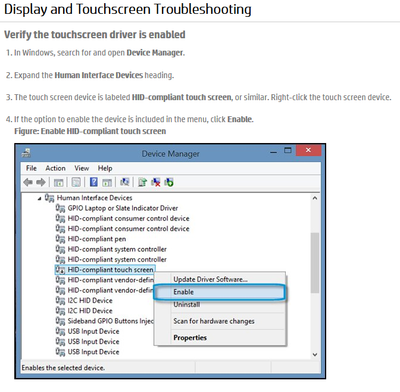Close the Device Manager window
The width and height of the screenshot is (400, 392).
[308, 150]
